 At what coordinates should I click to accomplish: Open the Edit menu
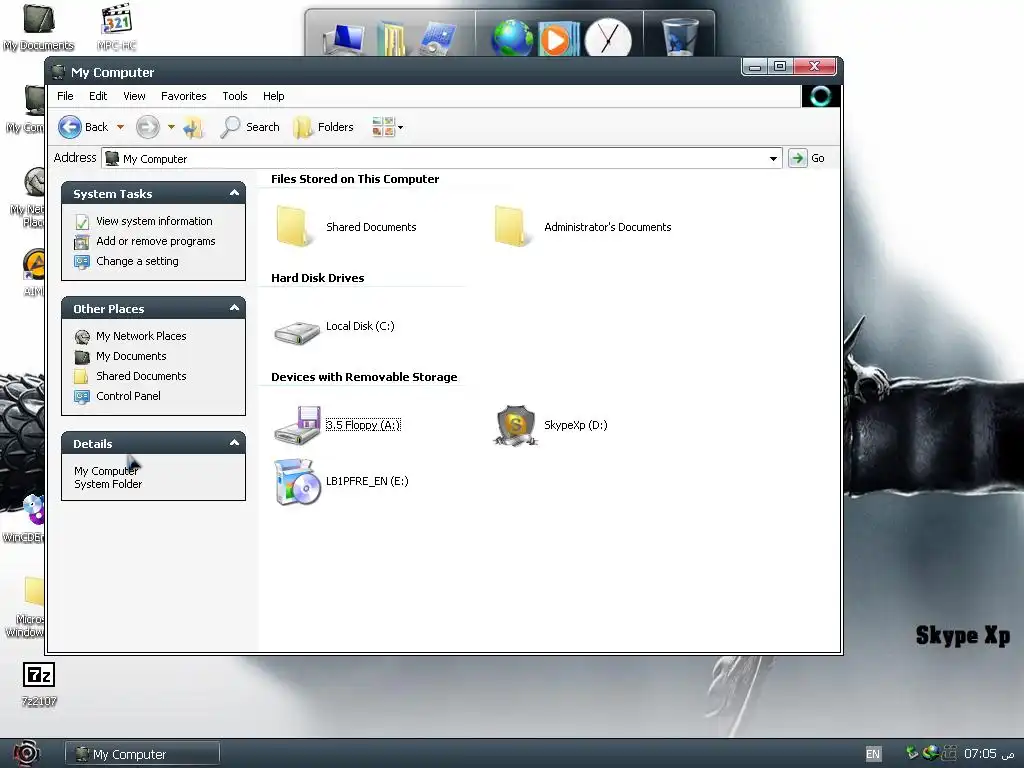98,96
